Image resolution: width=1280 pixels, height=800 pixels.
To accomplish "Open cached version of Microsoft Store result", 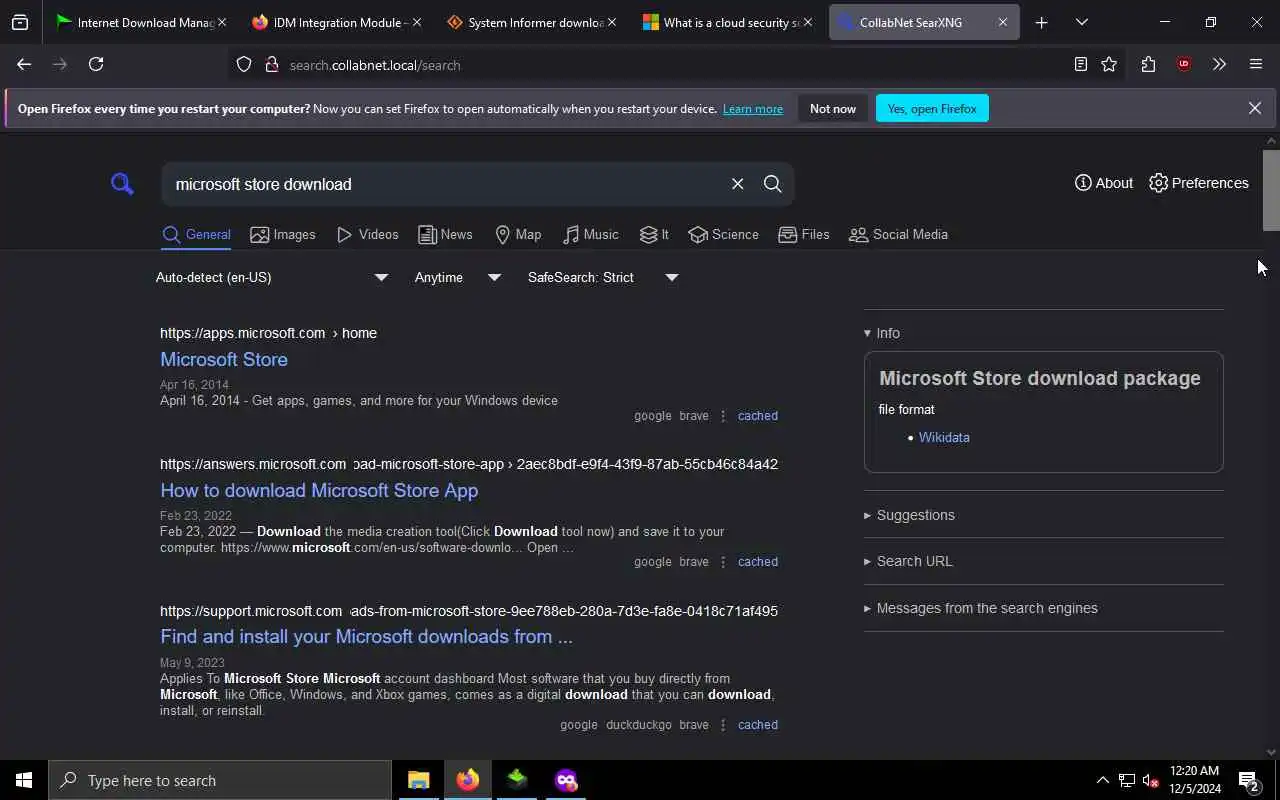I will [x=758, y=416].
